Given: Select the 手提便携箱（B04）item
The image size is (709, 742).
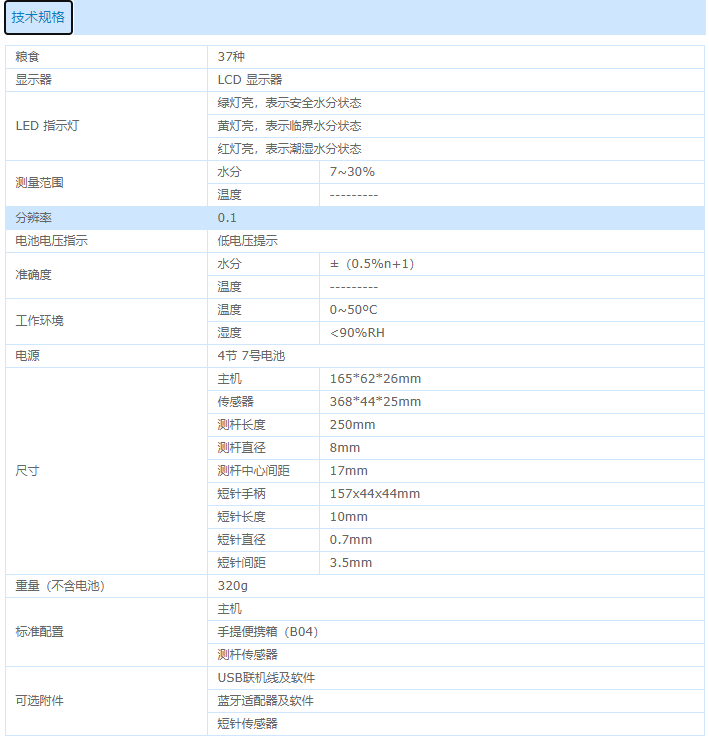Looking at the screenshot, I should [267, 632].
